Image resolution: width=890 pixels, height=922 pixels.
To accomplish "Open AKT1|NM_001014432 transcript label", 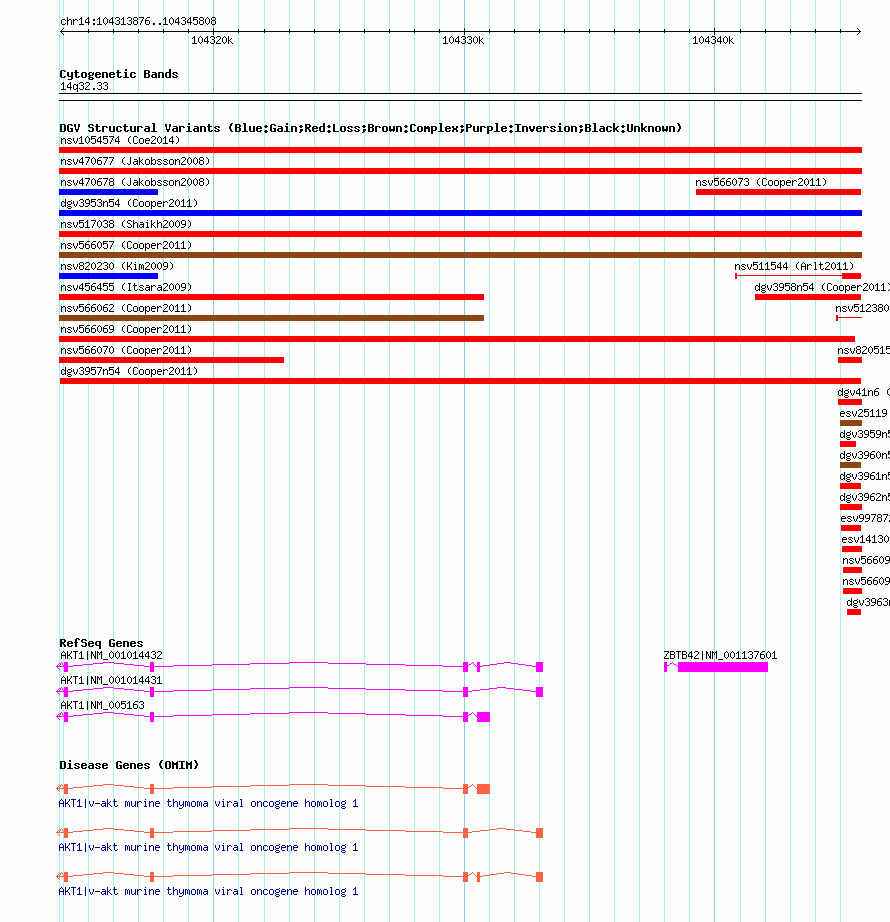I will point(111,655).
